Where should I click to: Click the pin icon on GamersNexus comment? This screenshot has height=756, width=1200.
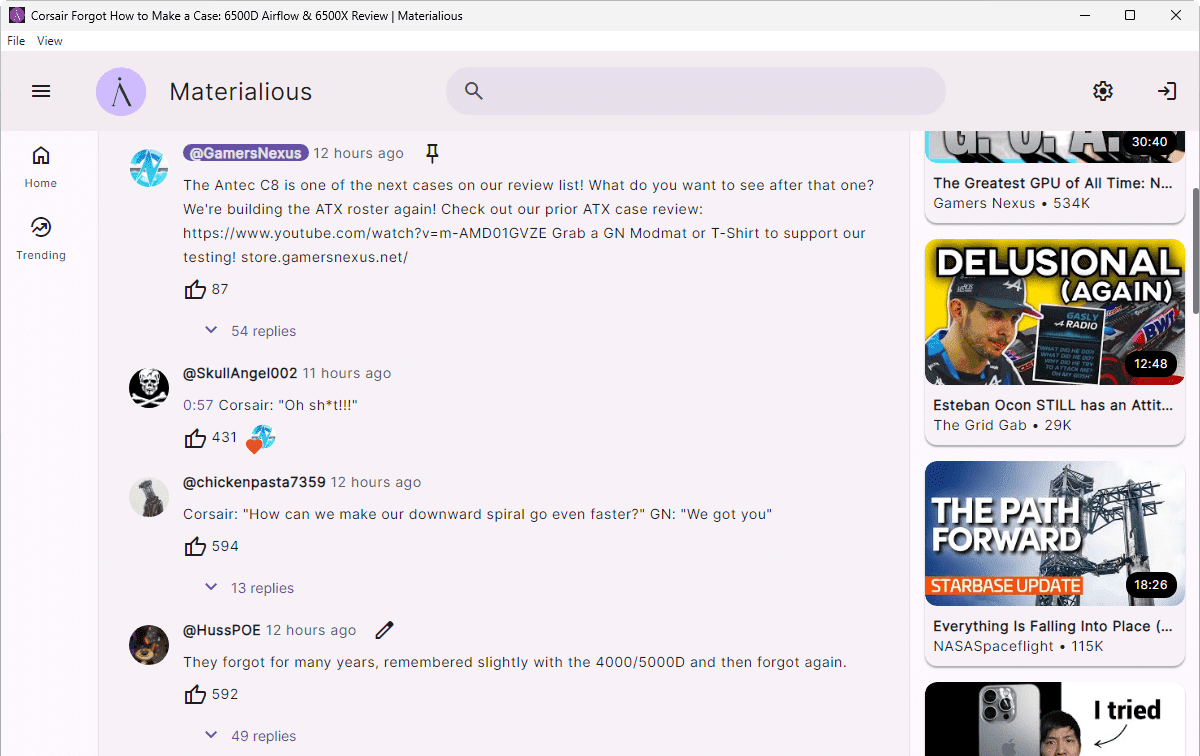[432, 153]
